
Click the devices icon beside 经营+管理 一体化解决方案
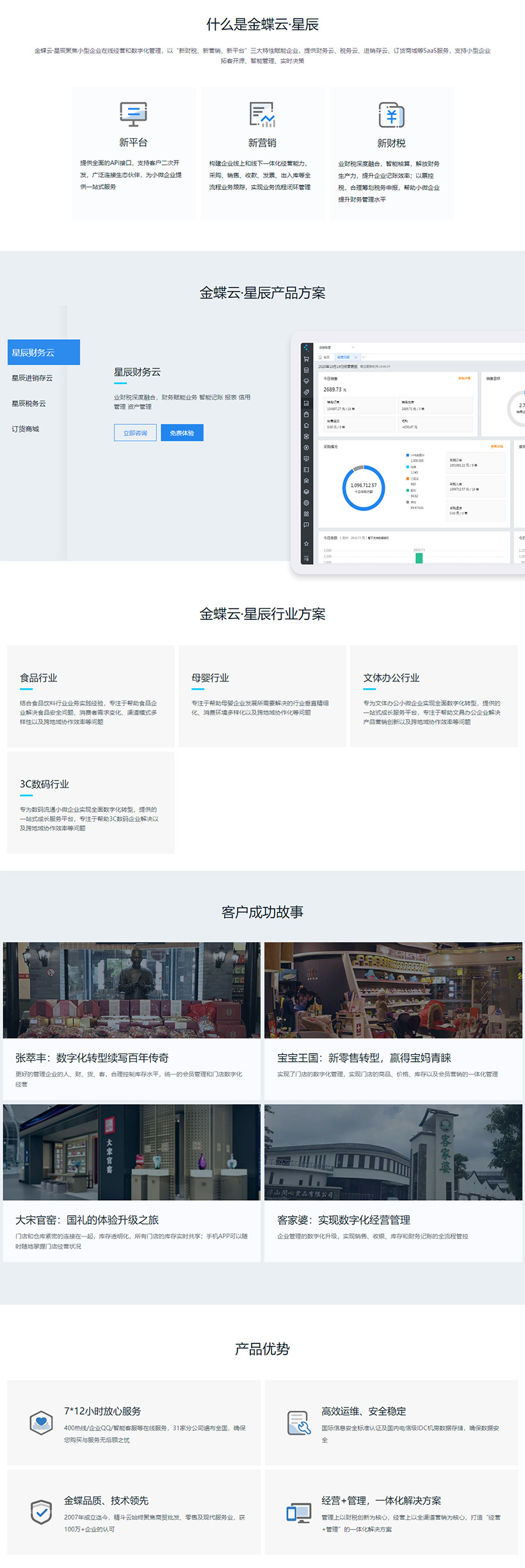click(299, 1513)
